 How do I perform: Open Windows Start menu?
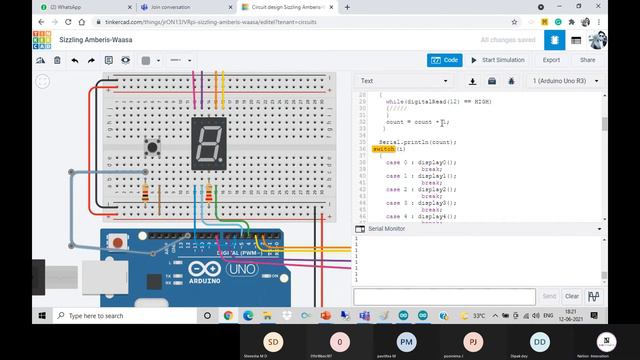[x=42, y=316]
